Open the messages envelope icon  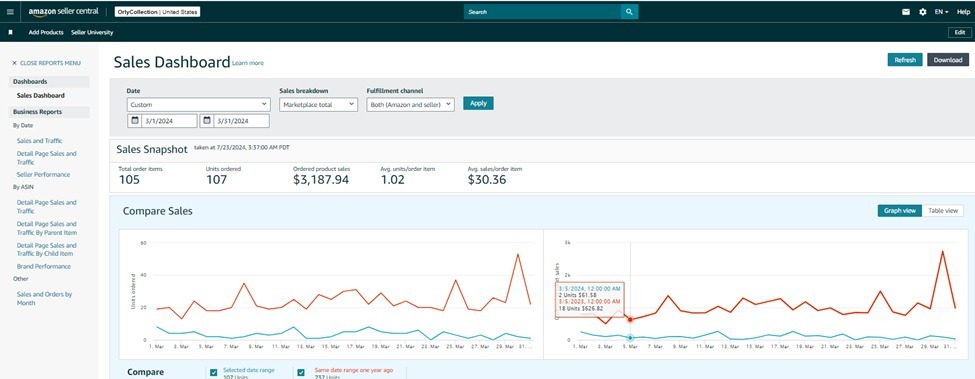pos(906,12)
